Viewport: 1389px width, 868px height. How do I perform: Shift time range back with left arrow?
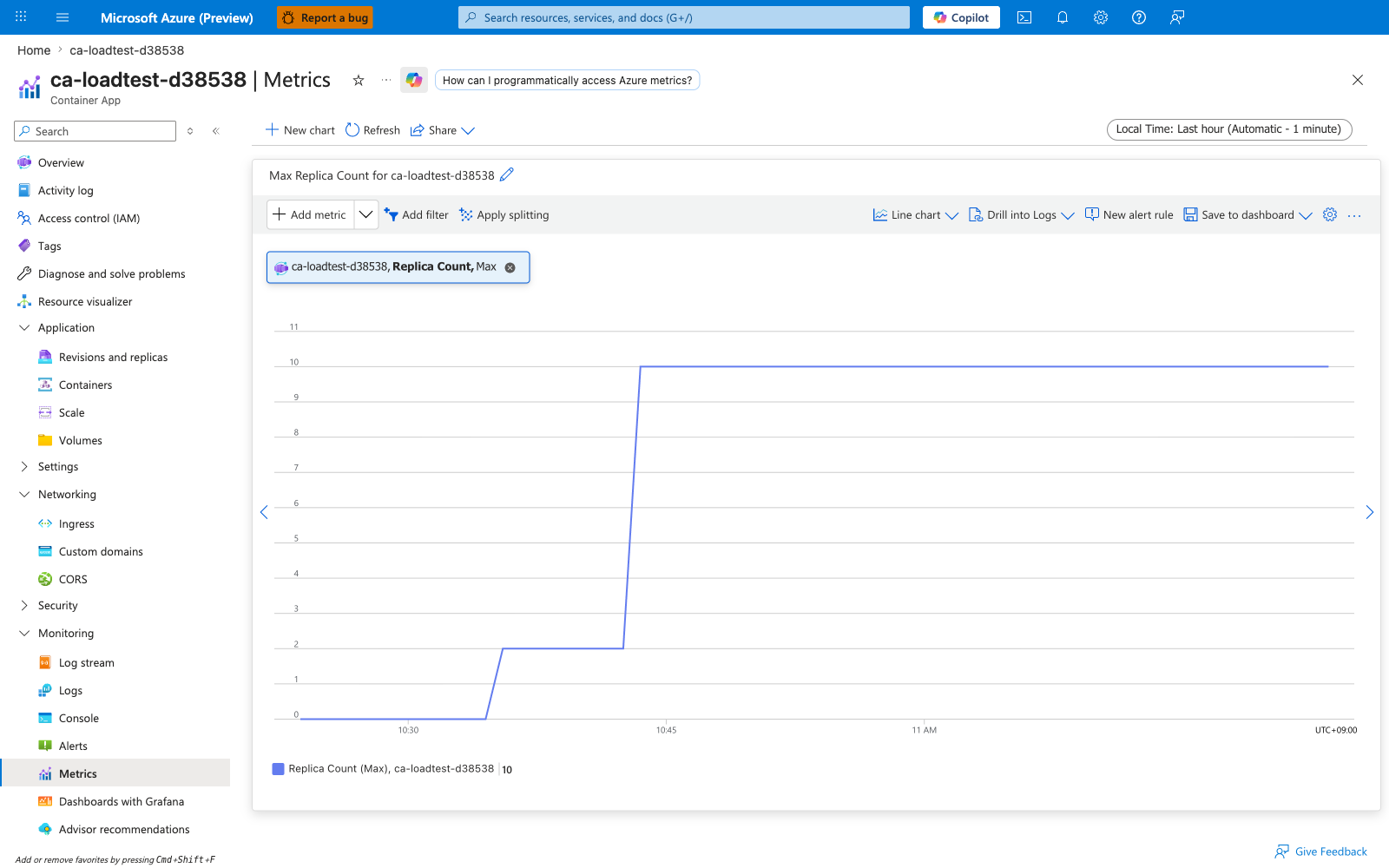pyautogui.click(x=264, y=512)
